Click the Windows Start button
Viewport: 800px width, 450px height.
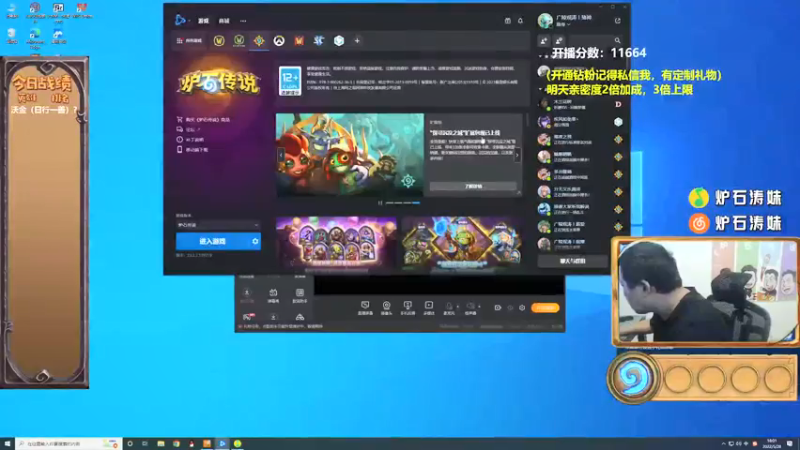coord(7,444)
